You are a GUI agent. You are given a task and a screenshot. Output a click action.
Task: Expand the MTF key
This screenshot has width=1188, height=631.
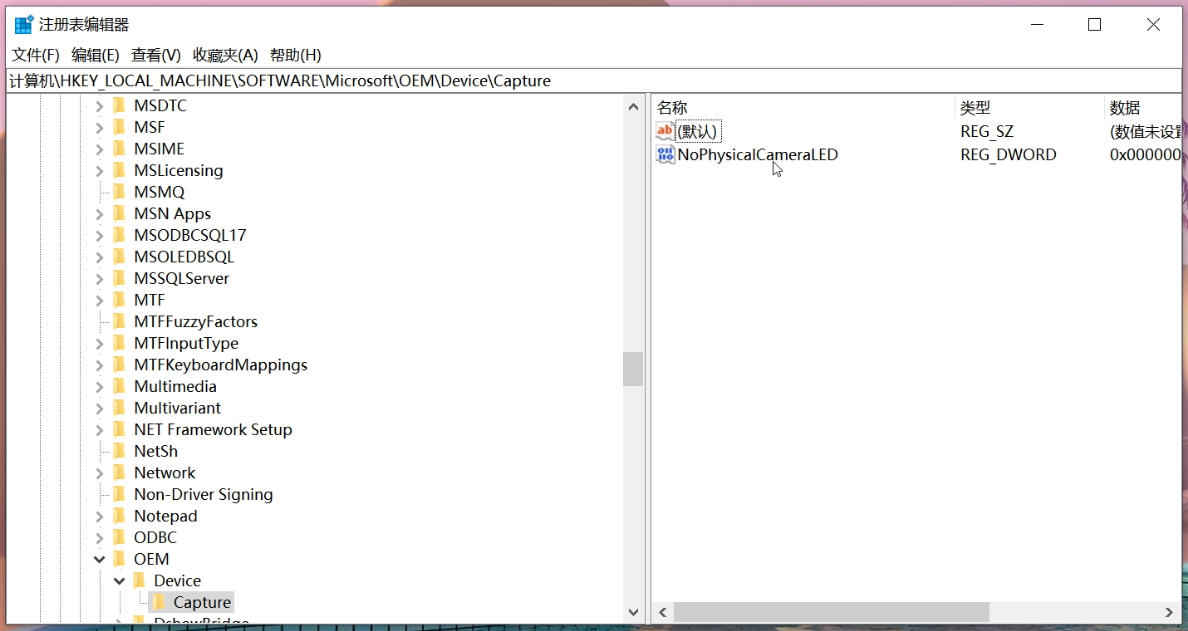(x=99, y=300)
